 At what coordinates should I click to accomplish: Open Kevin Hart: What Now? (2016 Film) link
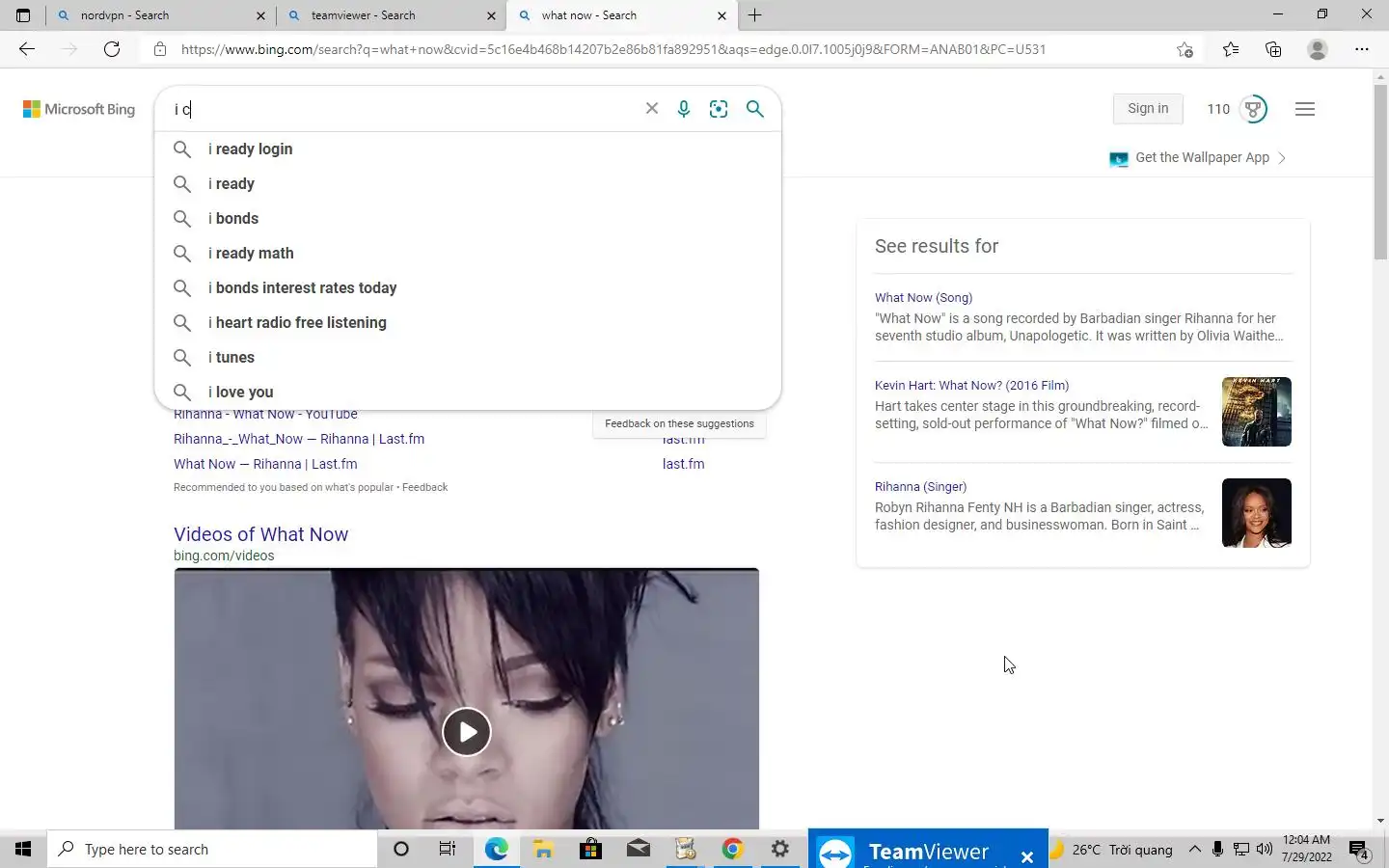click(x=971, y=385)
